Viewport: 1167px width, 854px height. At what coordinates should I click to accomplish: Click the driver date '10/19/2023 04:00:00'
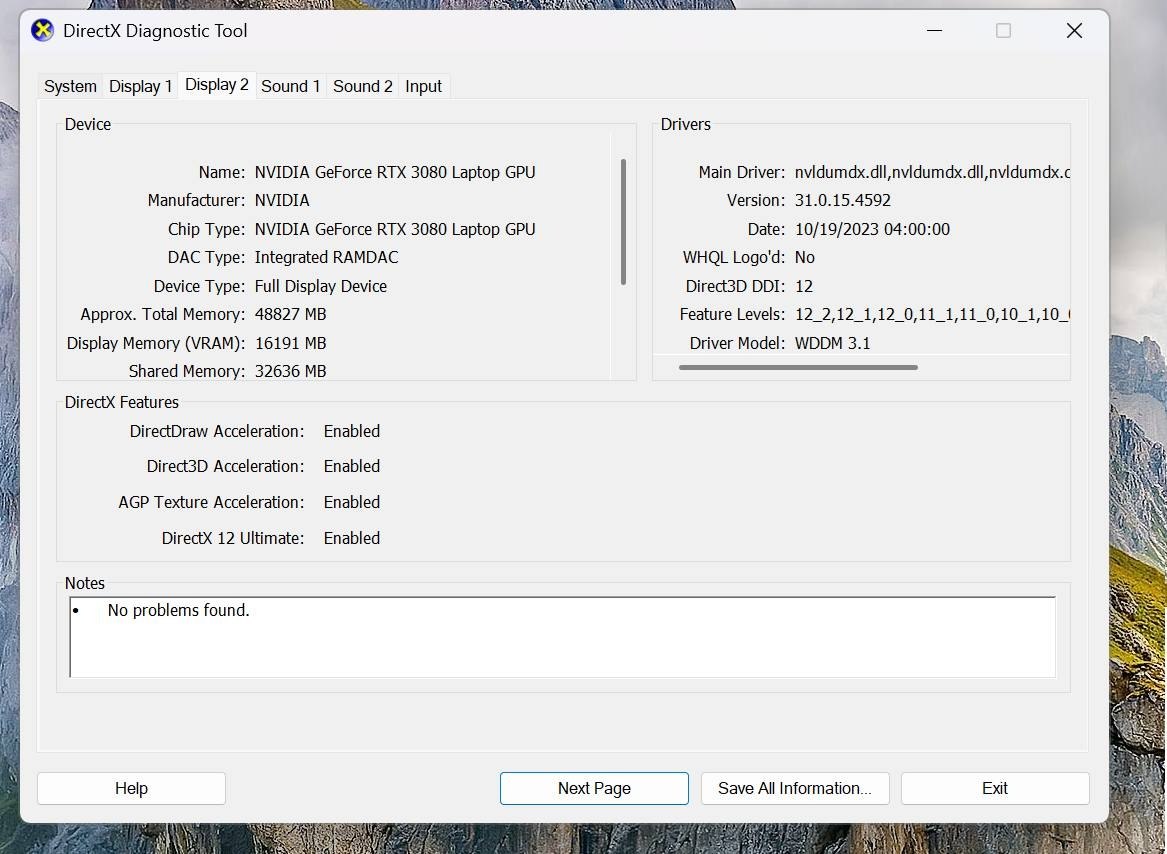point(872,229)
